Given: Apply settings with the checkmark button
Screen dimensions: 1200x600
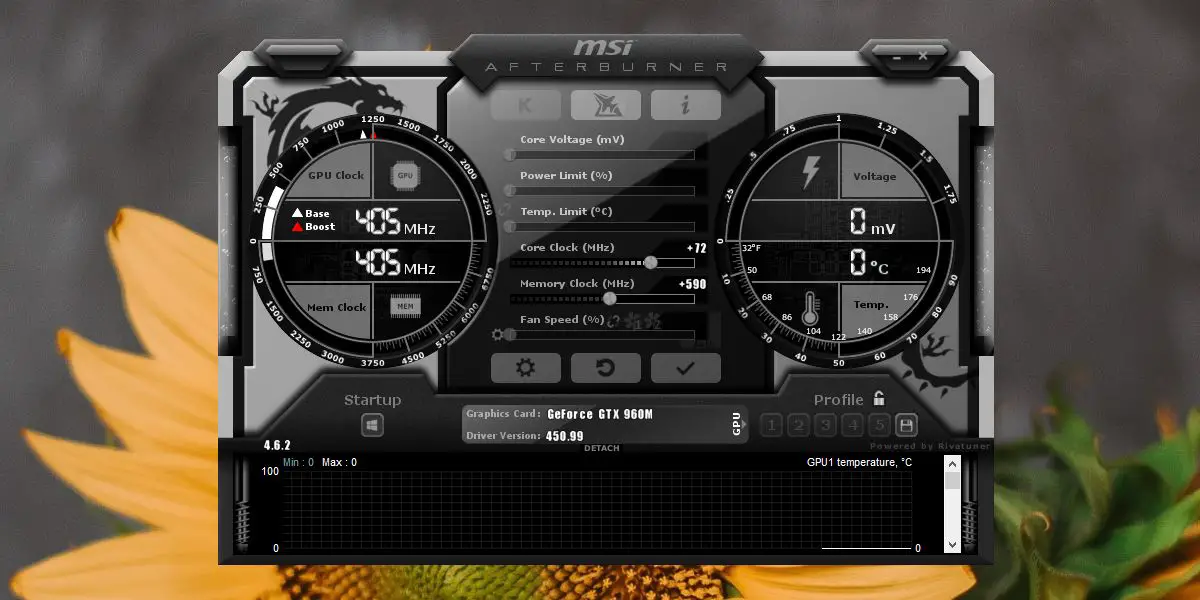Looking at the screenshot, I should point(686,368).
